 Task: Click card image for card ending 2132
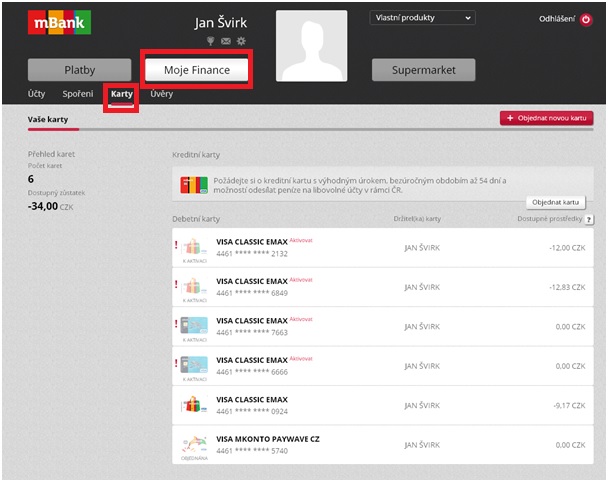194,247
